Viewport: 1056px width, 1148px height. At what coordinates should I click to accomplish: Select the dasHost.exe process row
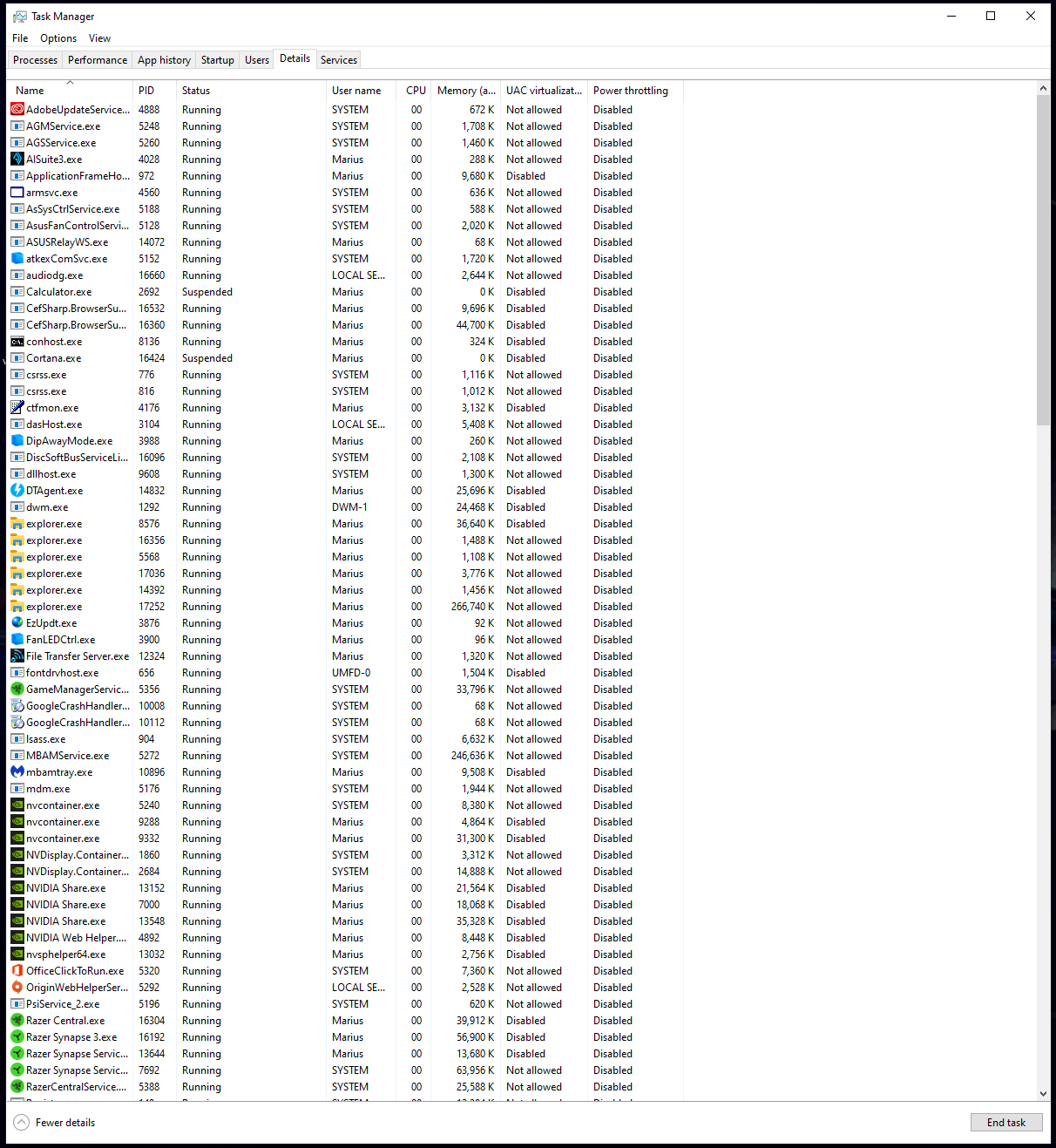pyautogui.click(x=346, y=425)
